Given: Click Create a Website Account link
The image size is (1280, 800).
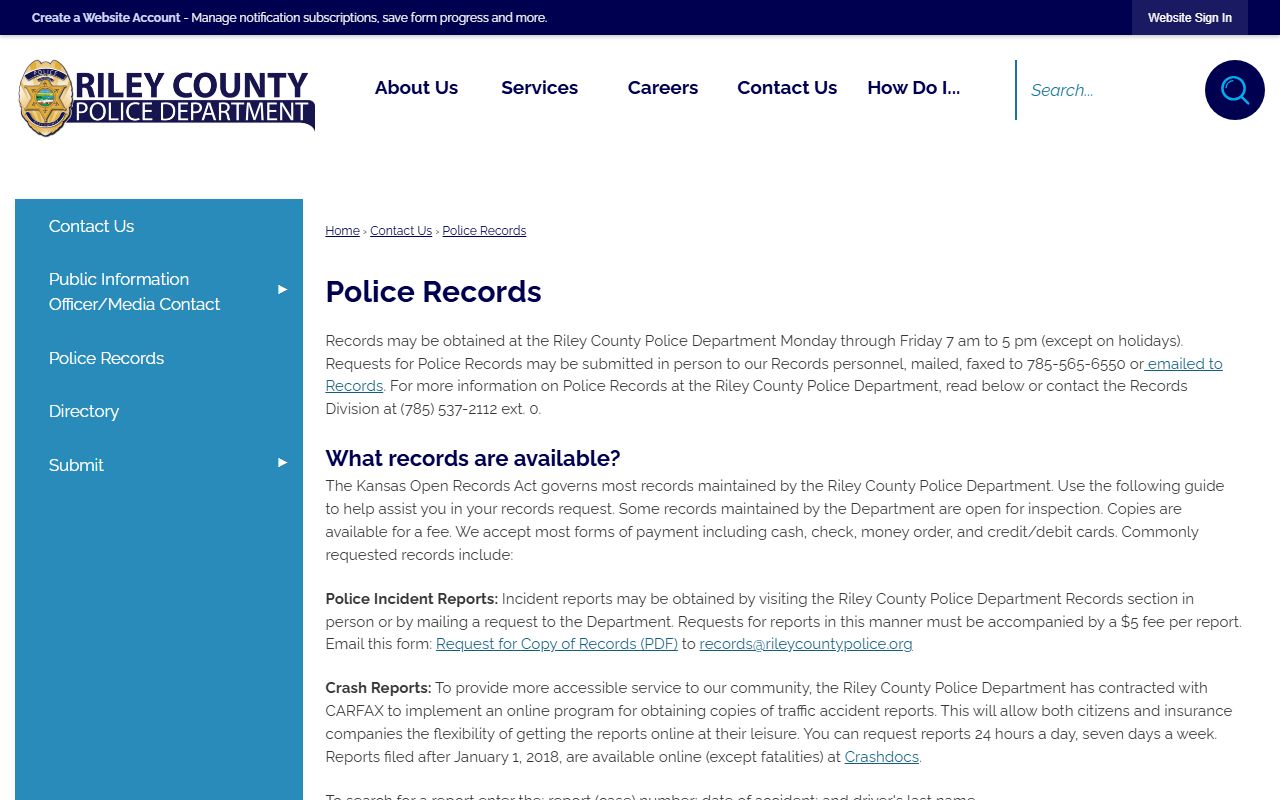Looking at the screenshot, I should 106,18.
